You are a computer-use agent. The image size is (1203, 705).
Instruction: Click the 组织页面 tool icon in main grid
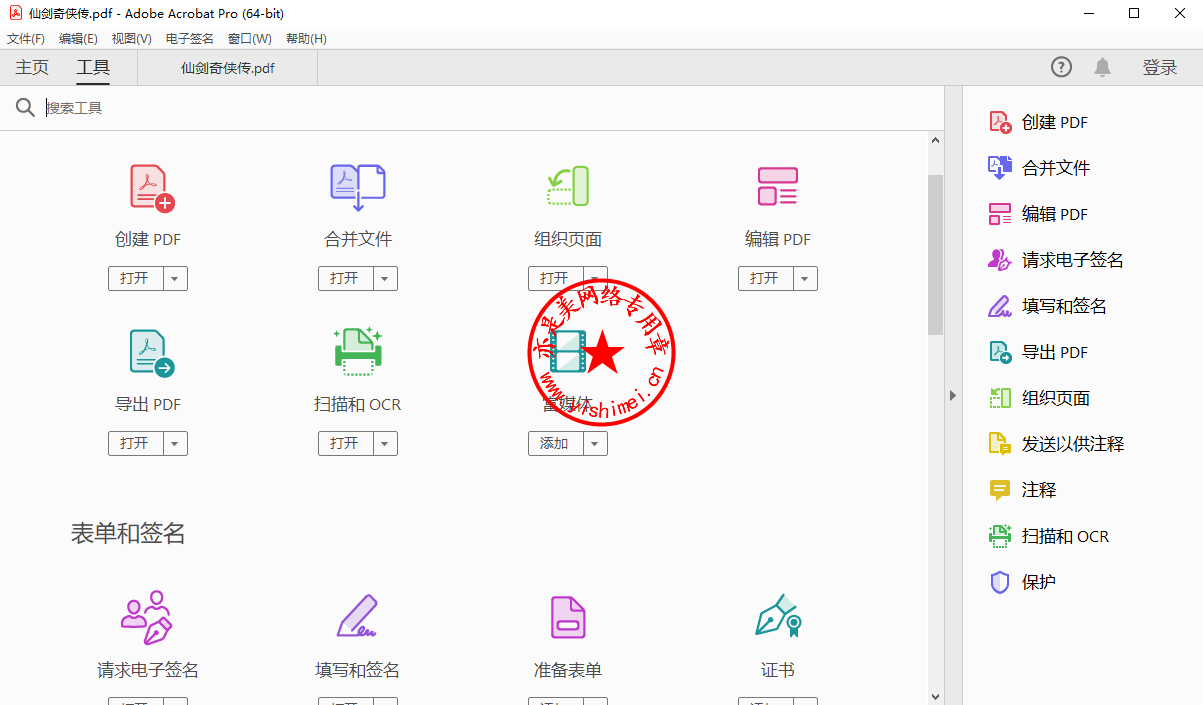[x=568, y=187]
